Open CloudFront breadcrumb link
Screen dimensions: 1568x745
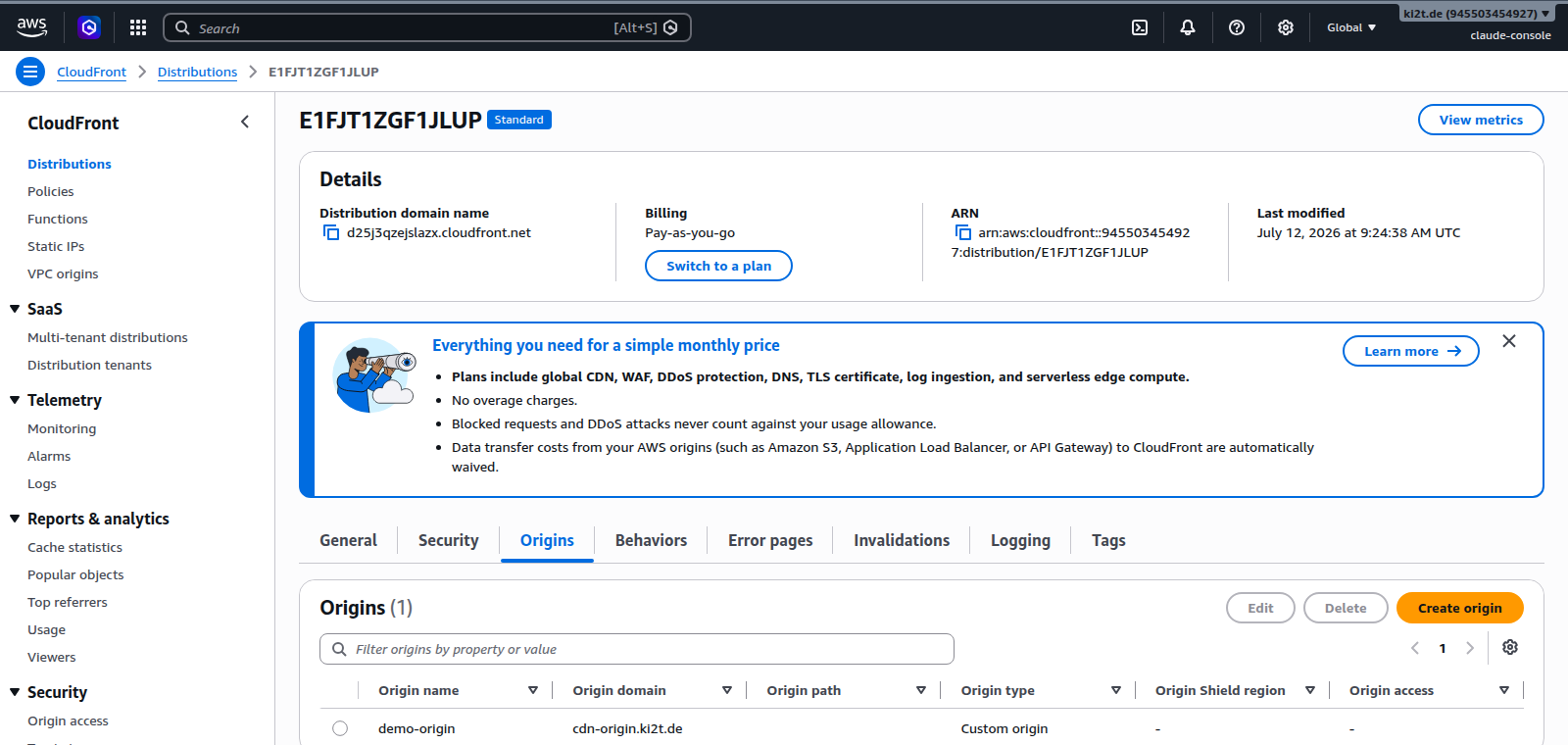91,72
